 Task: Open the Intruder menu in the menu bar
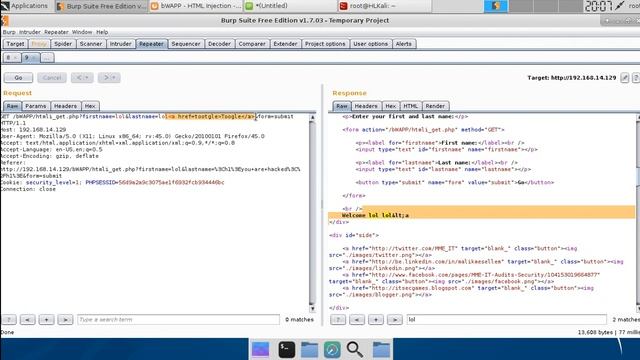coord(30,32)
